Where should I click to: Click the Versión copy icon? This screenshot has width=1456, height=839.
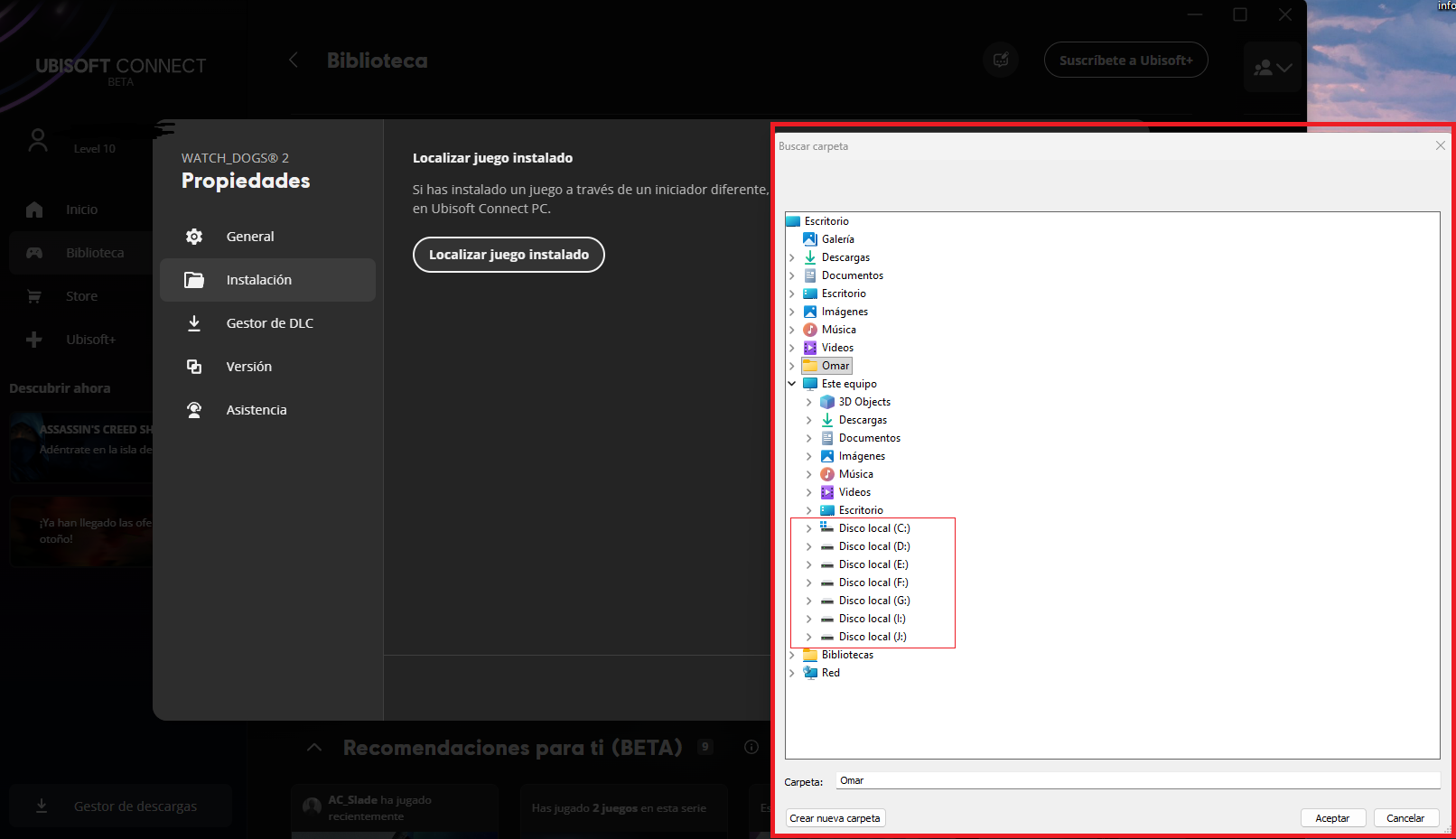pos(194,367)
